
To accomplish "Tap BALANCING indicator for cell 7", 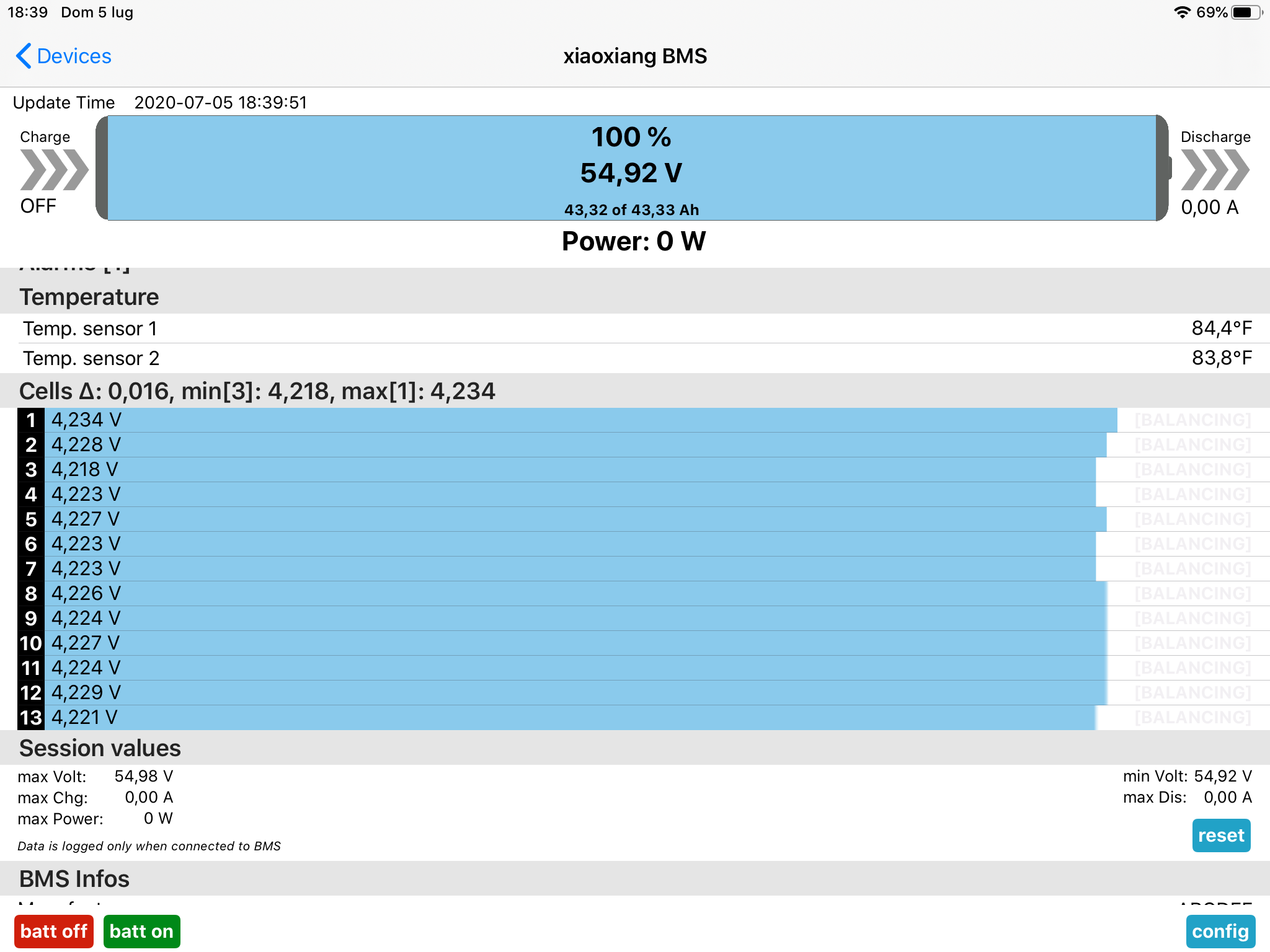I will [1192, 569].
